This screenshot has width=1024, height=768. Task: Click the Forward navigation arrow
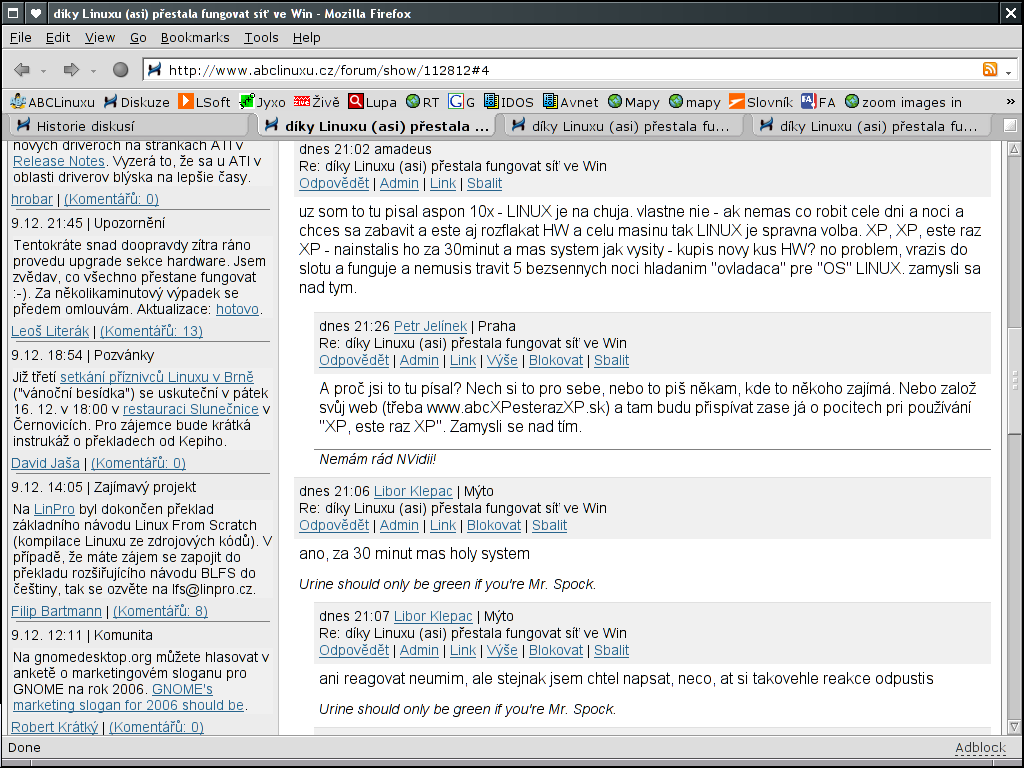click(x=71, y=70)
